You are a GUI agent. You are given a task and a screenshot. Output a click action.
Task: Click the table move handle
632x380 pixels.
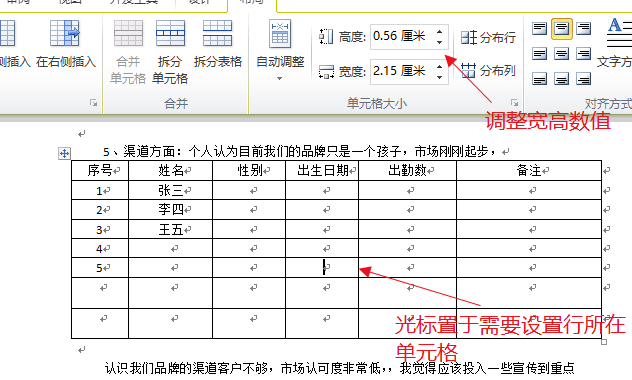coord(64,154)
